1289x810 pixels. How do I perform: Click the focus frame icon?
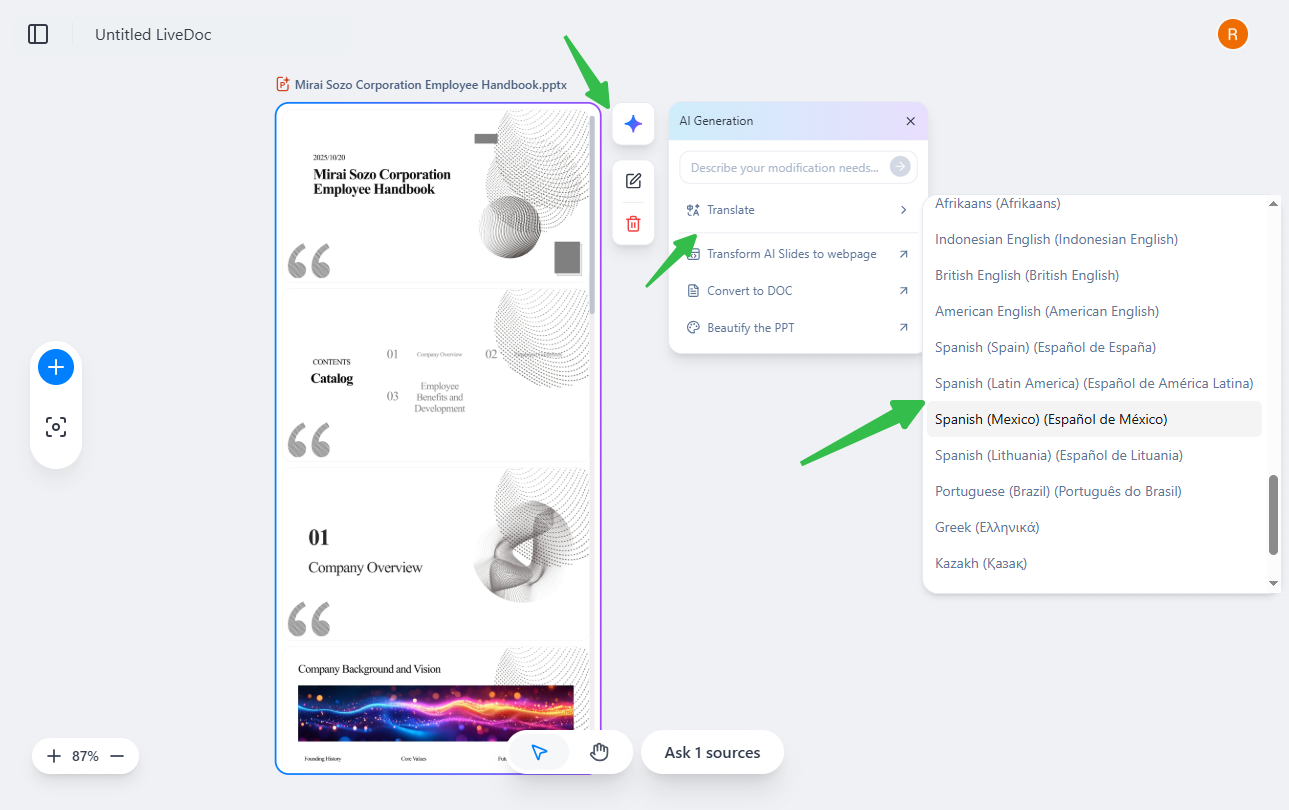[56, 427]
